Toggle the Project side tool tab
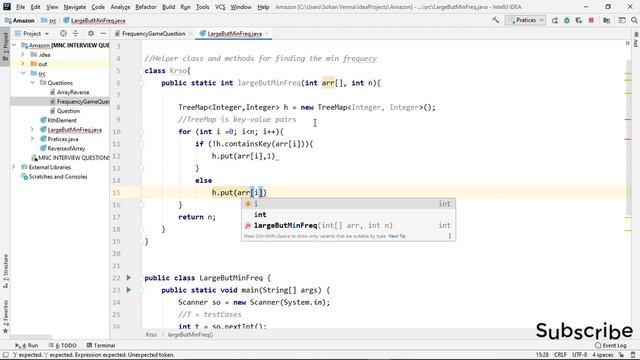The width and height of the screenshot is (640, 360). point(5,46)
